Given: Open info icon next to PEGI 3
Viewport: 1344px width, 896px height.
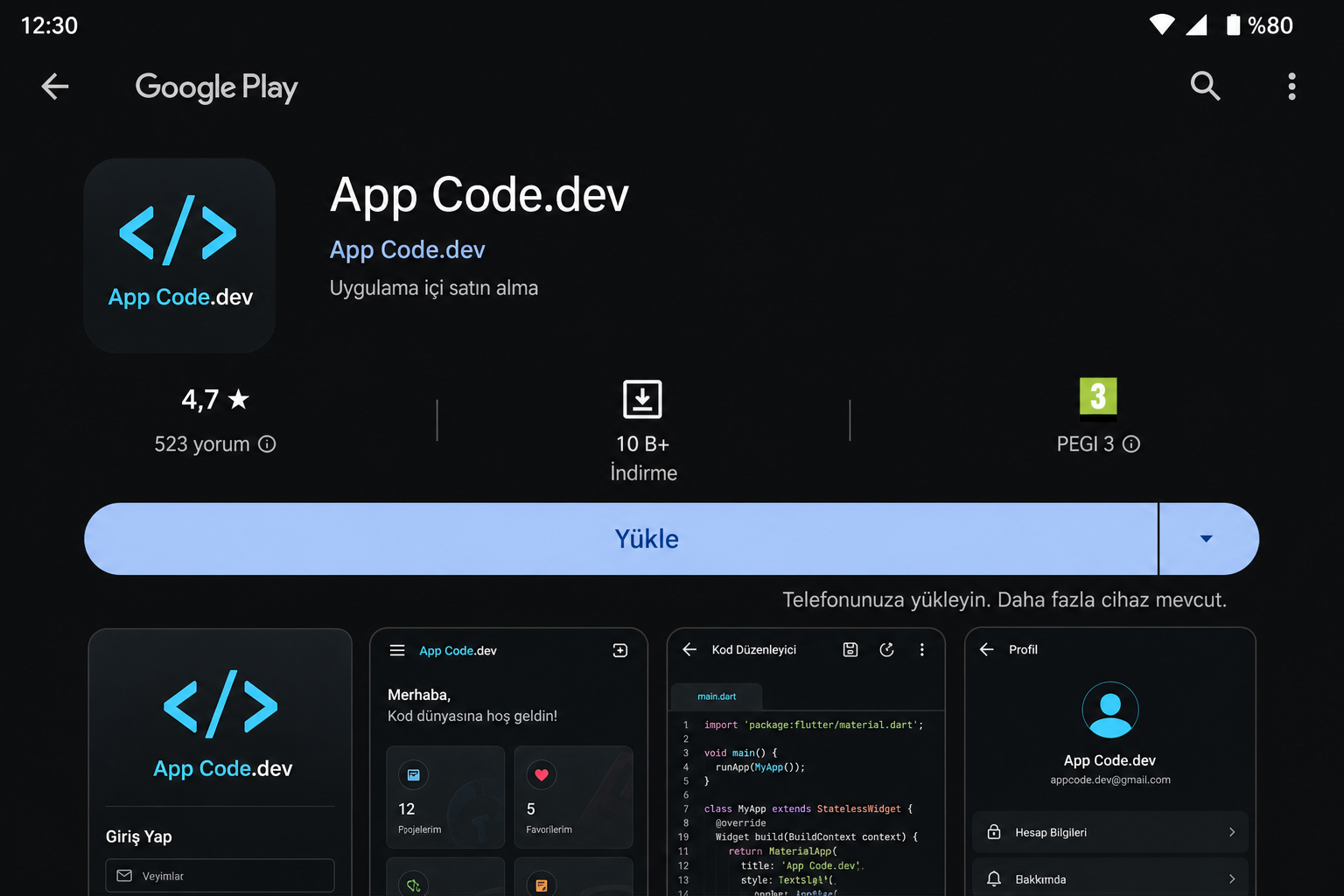Looking at the screenshot, I should [1131, 444].
